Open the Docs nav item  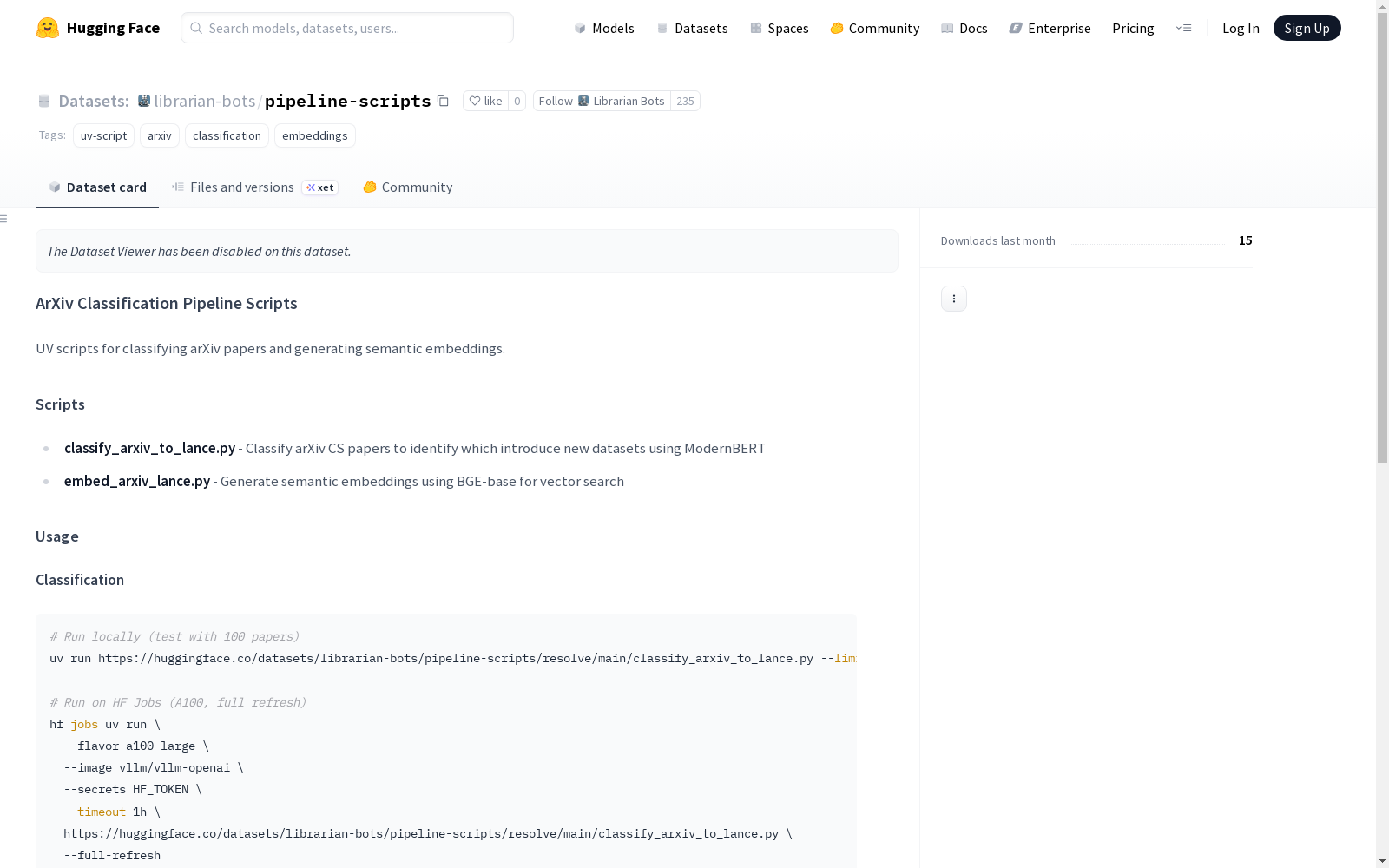click(x=964, y=28)
